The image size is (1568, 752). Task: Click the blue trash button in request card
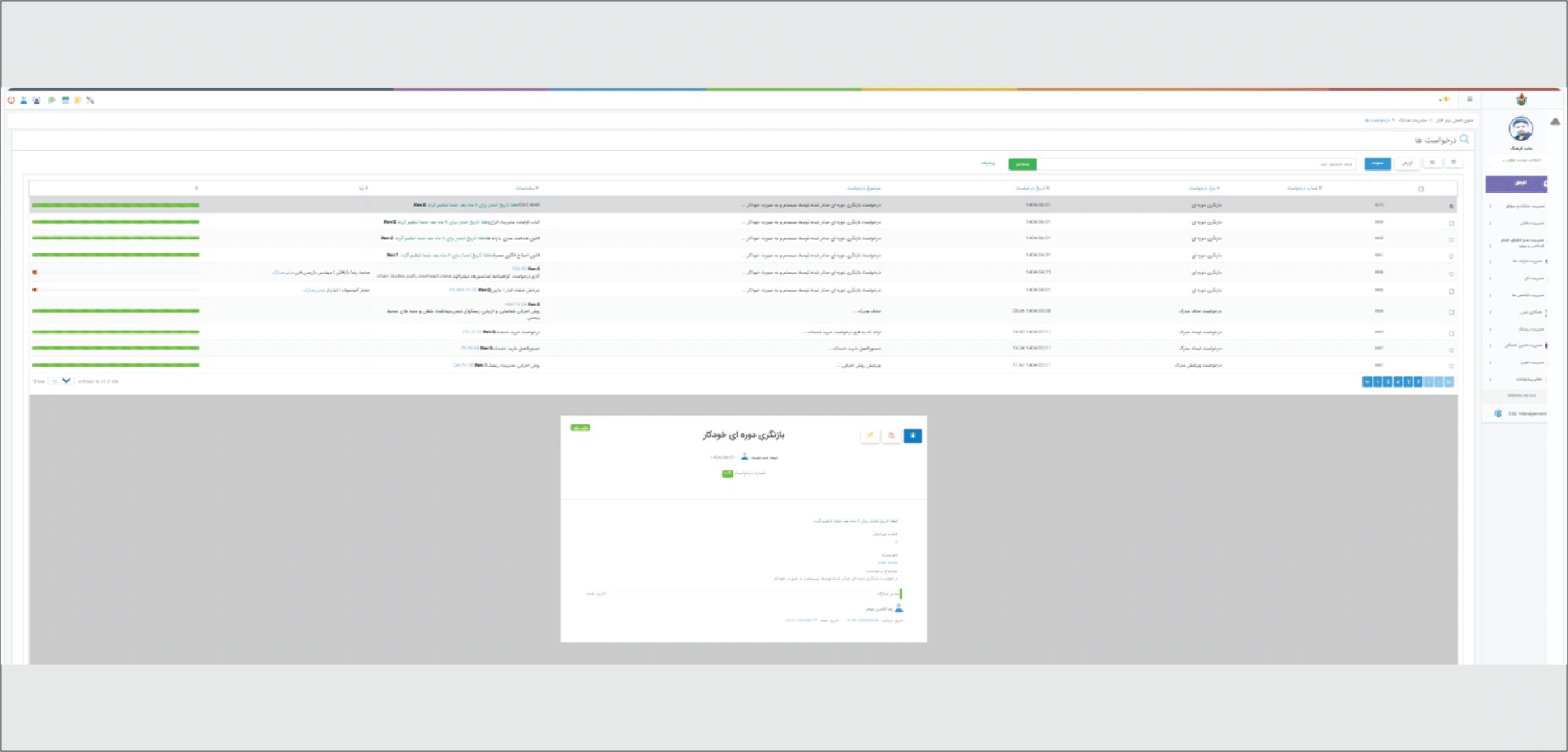(x=913, y=435)
